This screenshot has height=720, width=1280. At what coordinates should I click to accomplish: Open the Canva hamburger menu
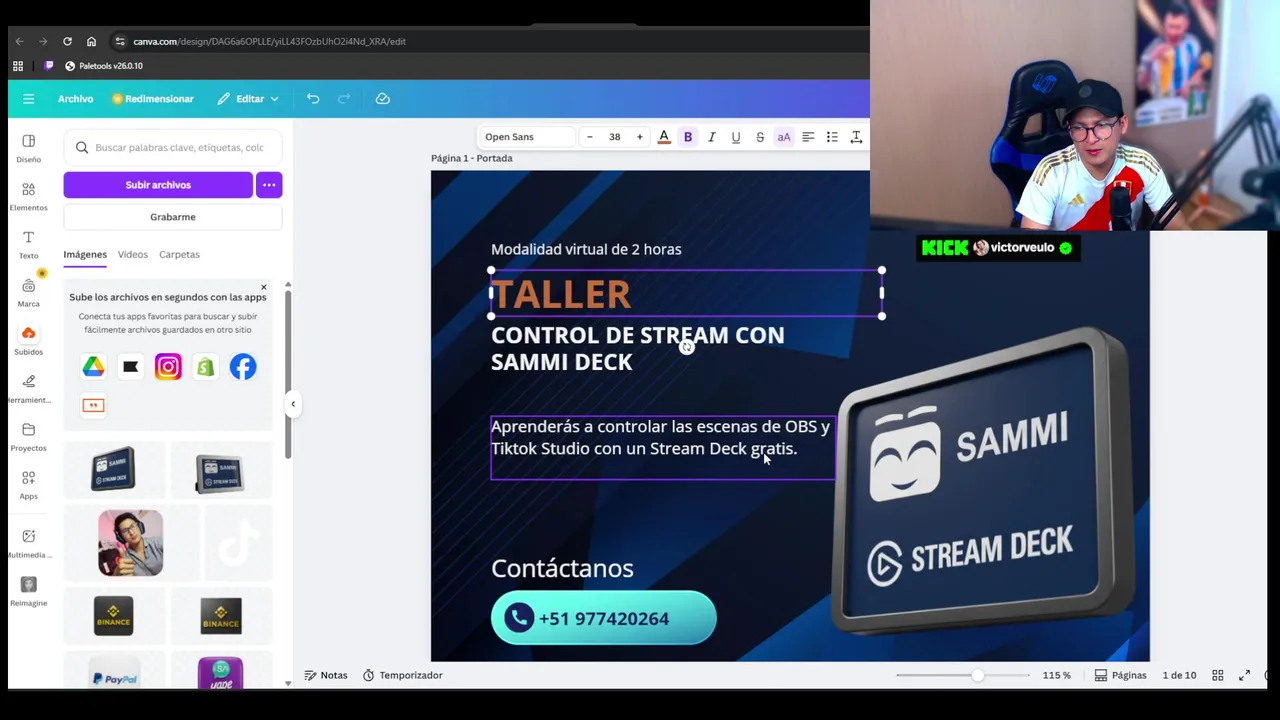point(28,99)
